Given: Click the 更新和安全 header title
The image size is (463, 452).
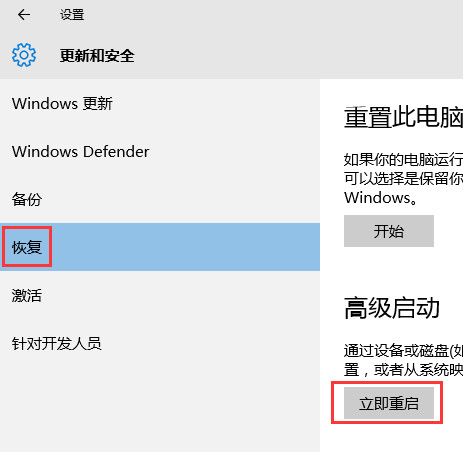Looking at the screenshot, I should tap(97, 56).
